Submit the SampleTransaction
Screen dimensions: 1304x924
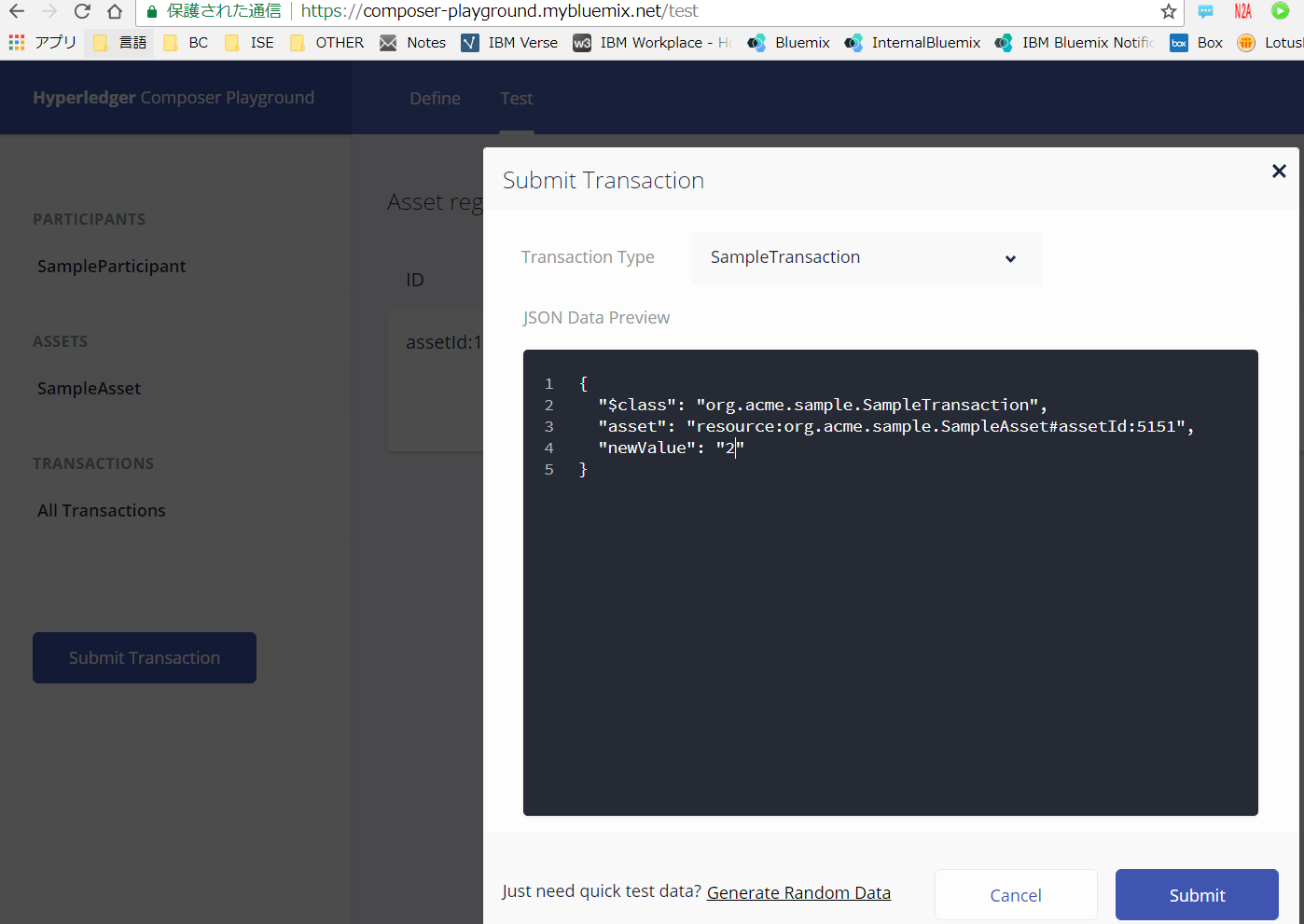1197,894
